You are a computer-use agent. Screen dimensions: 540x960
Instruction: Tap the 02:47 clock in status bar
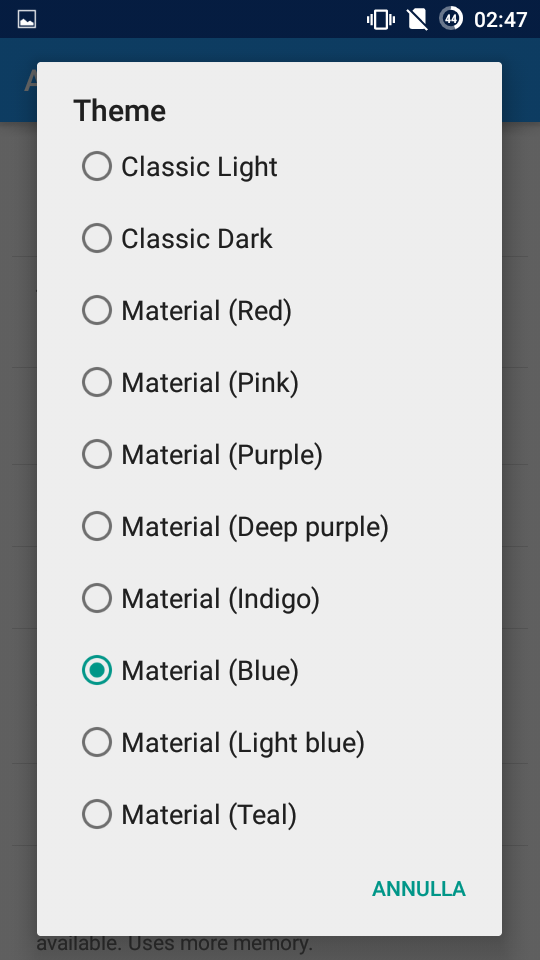pos(501,20)
